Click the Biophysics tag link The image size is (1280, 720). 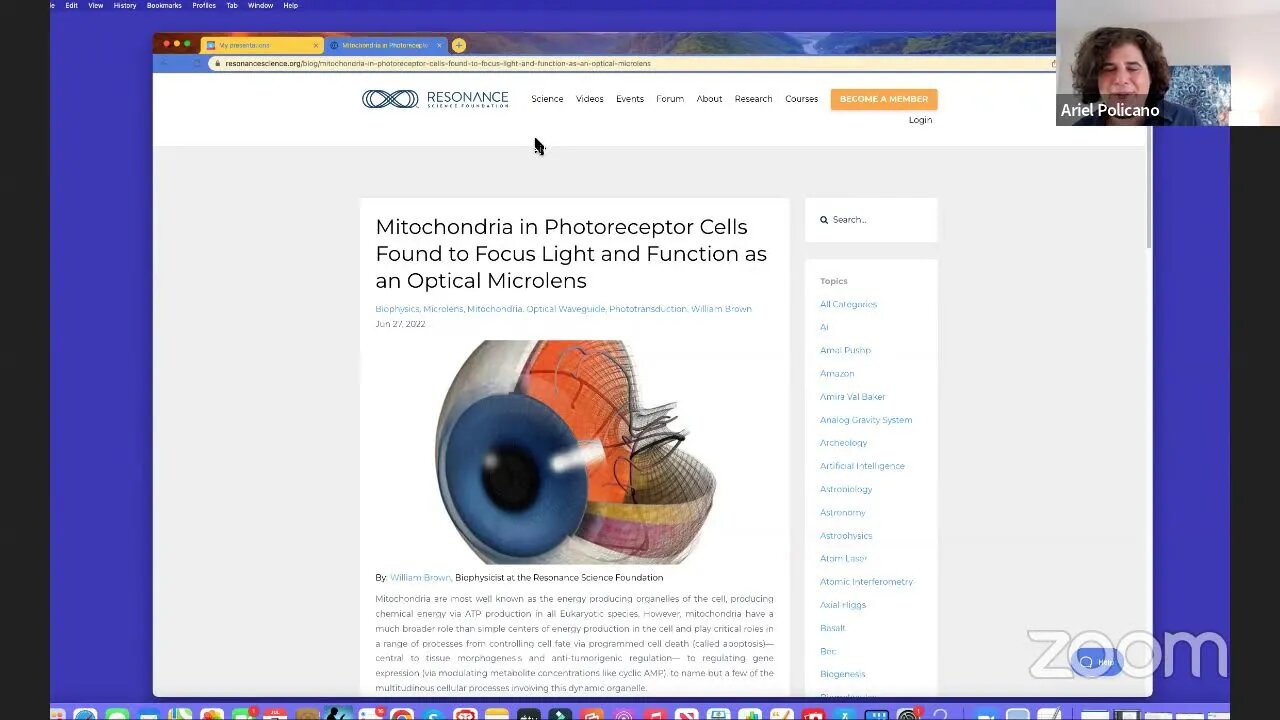coord(397,309)
